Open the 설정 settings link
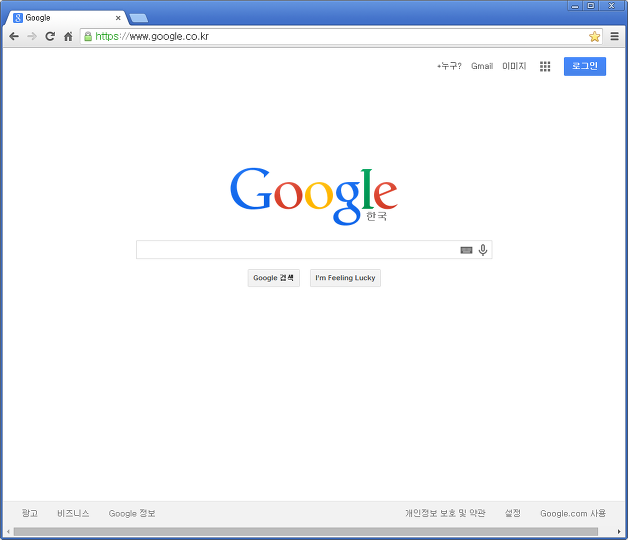628x540 pixels. point(513,513)
